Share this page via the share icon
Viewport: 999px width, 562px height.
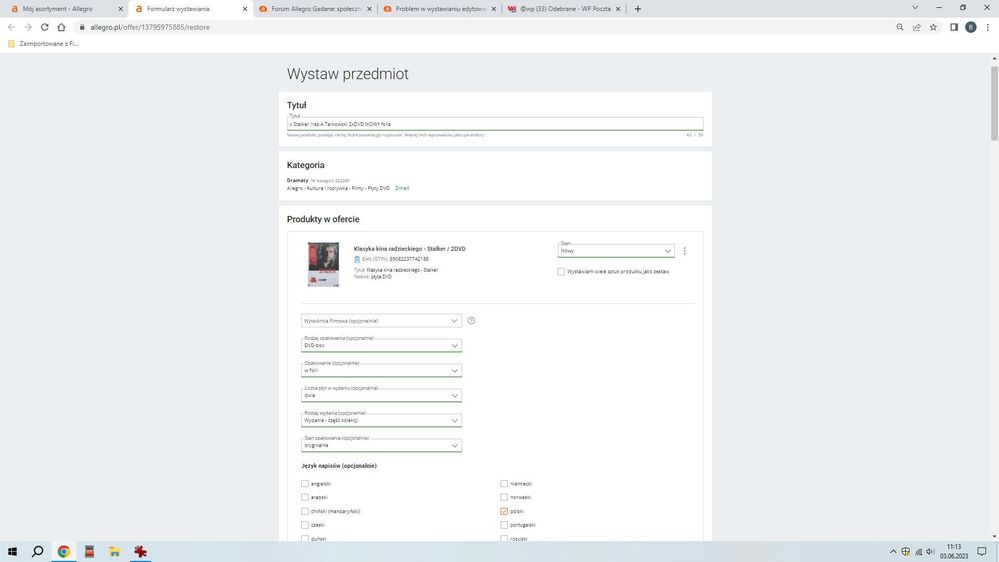tap(917, 27)
